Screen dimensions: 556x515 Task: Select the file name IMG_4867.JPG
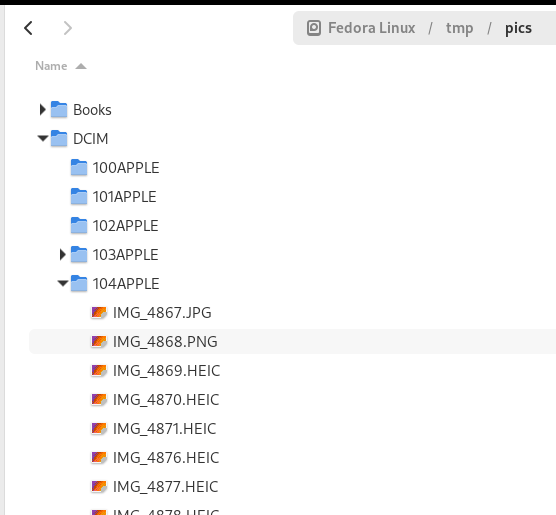pos(162,313)
